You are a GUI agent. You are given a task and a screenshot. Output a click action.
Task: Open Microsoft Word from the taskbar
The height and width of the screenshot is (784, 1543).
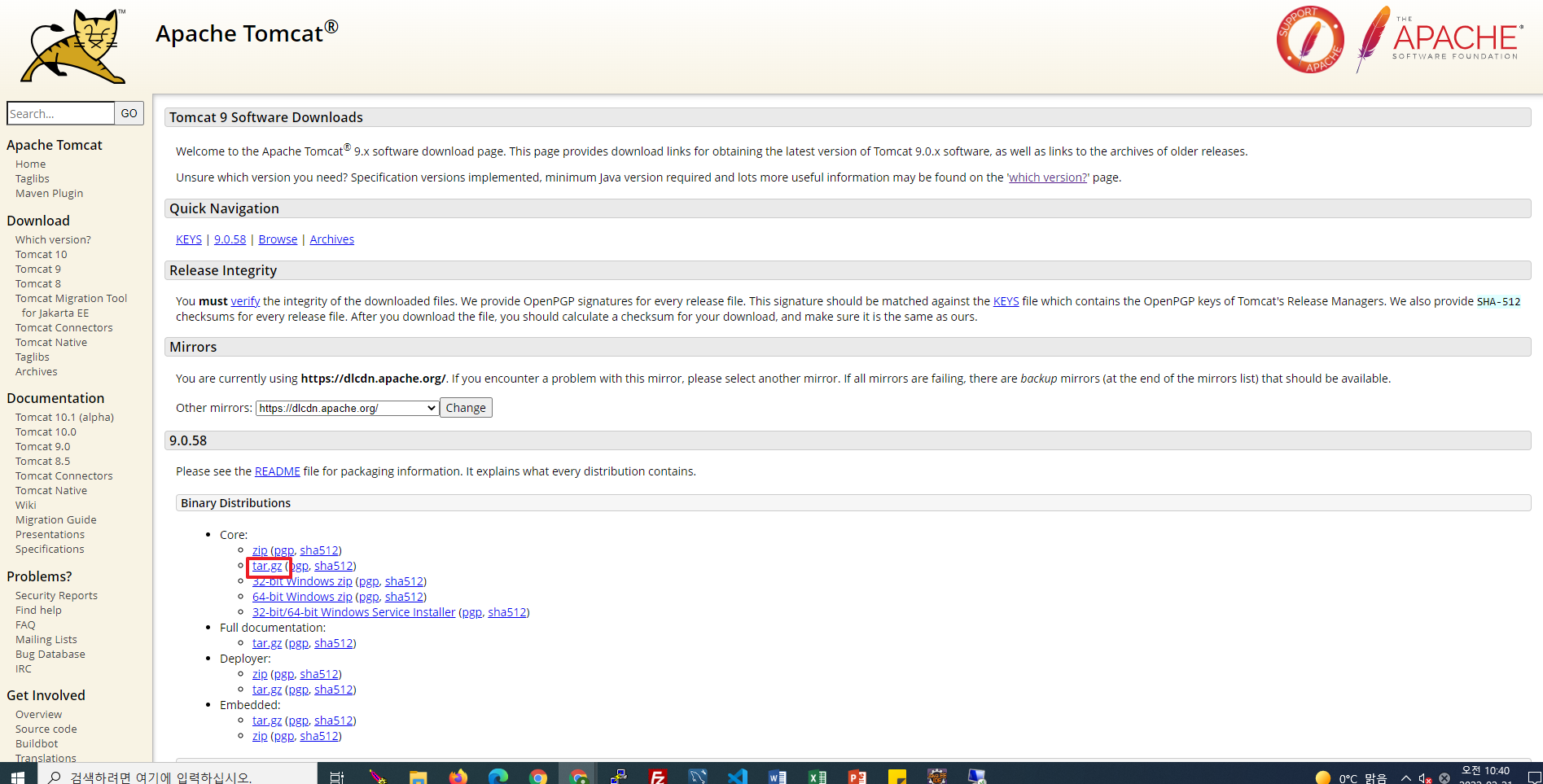777,775
